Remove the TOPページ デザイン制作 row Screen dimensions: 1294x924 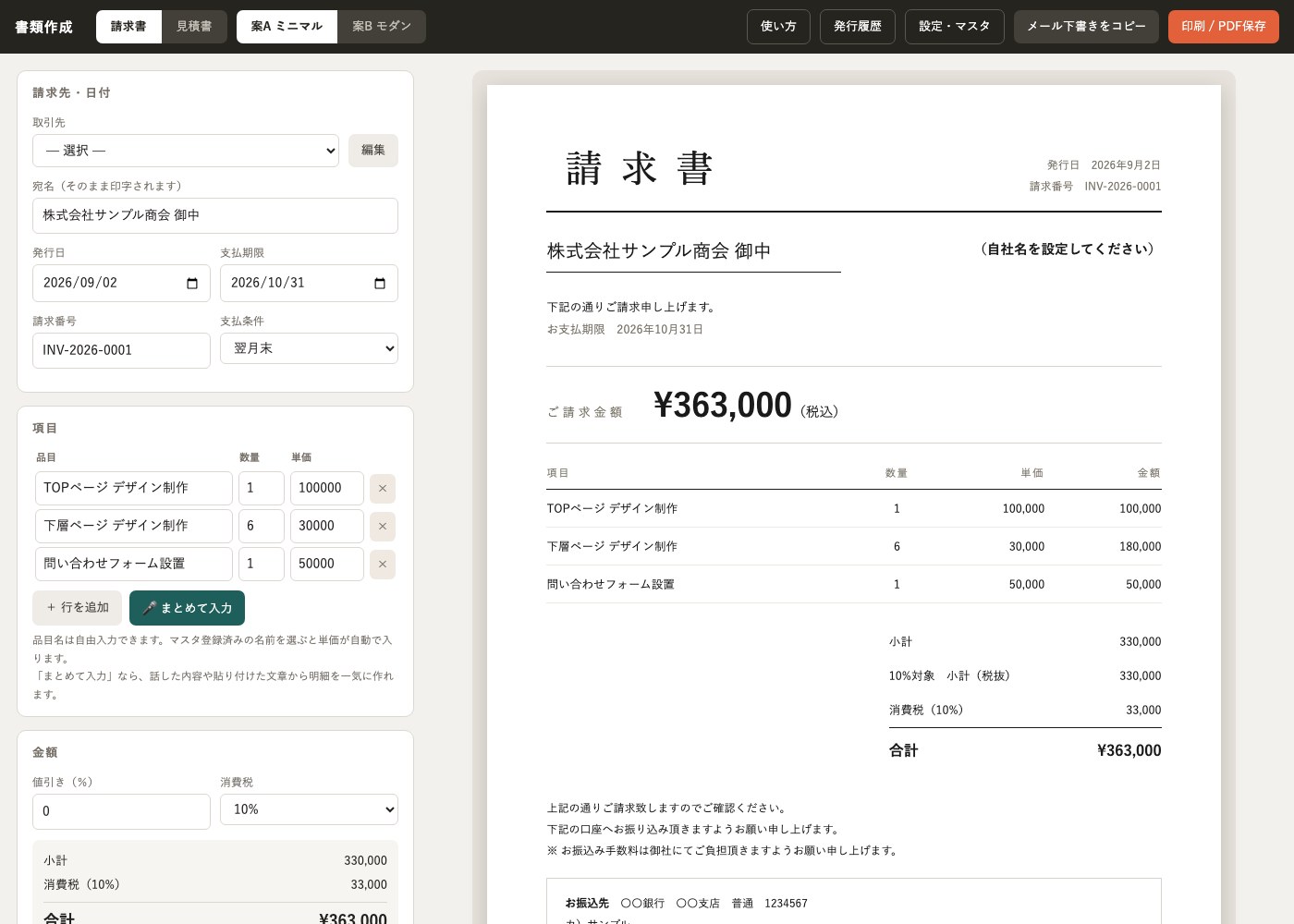pyautogui.click(x=383, y=489)
